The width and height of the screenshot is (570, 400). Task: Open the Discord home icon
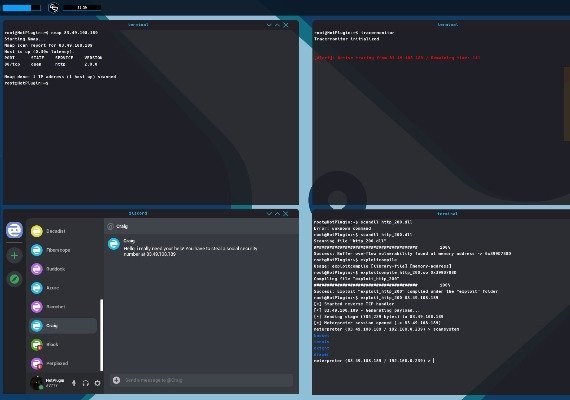click(x=15, y=230)
